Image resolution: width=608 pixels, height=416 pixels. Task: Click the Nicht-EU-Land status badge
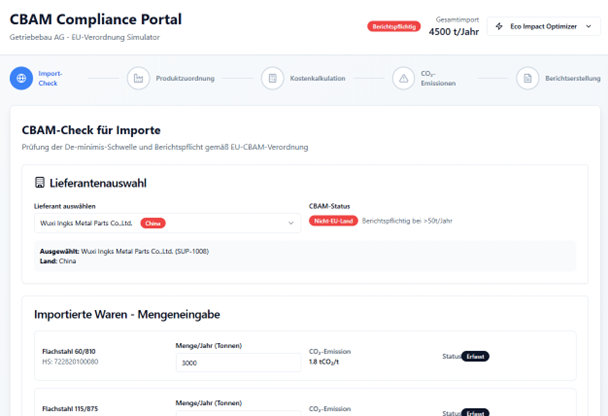[333, 220]
